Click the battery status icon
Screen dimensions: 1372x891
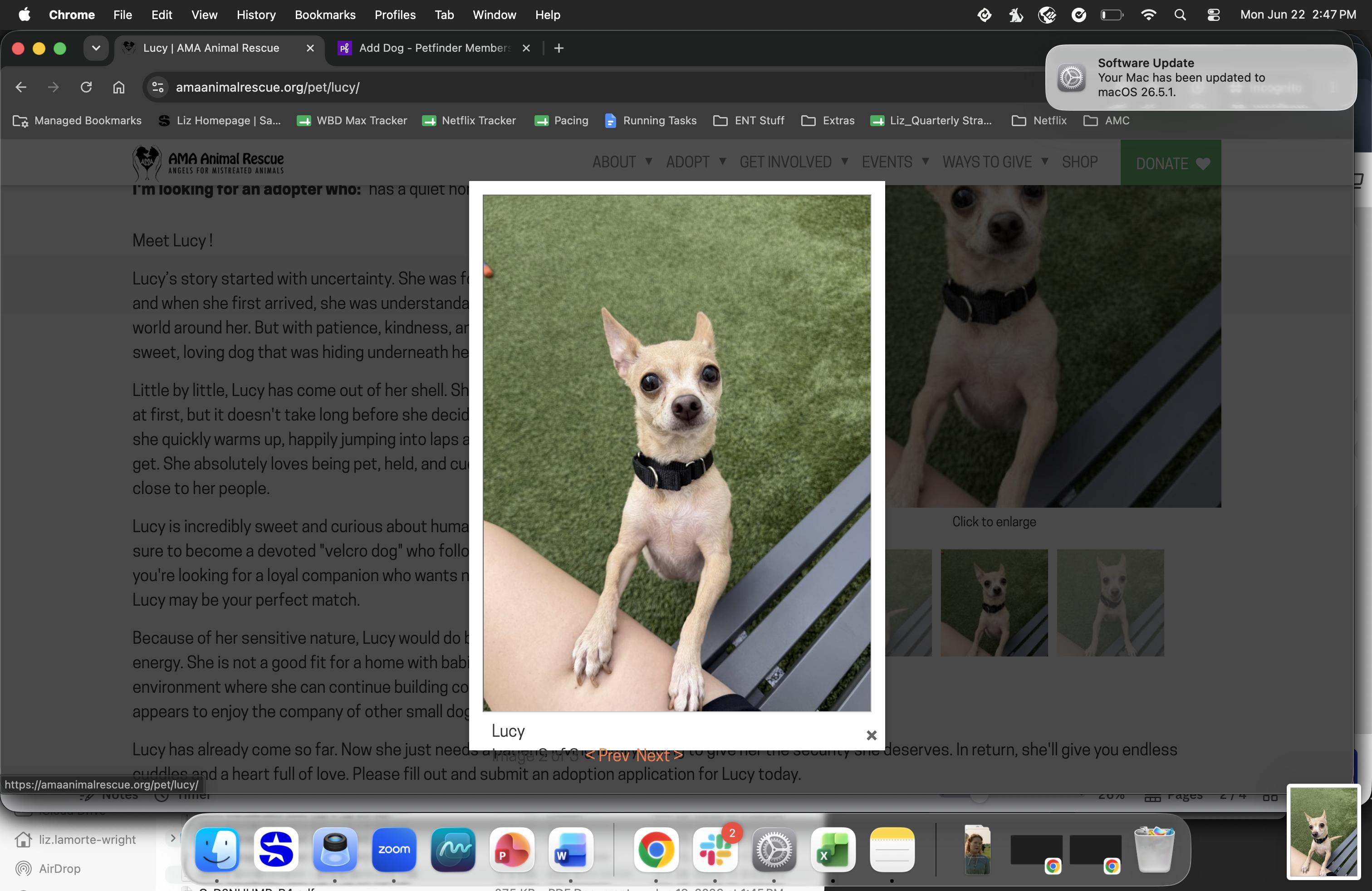tap(1112, 15)
